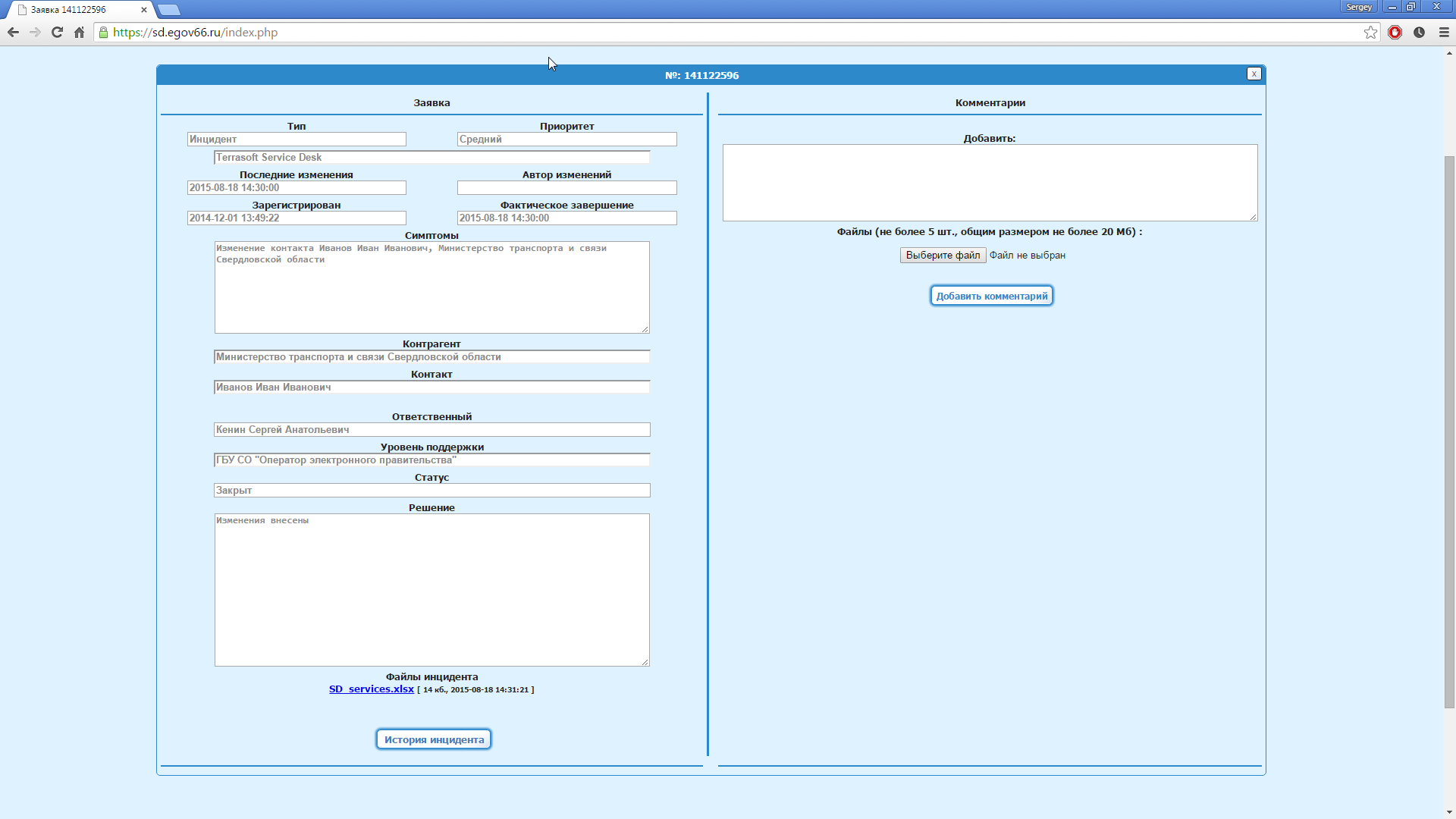Click the scrollbar down arrow

tap(1449, 812)
